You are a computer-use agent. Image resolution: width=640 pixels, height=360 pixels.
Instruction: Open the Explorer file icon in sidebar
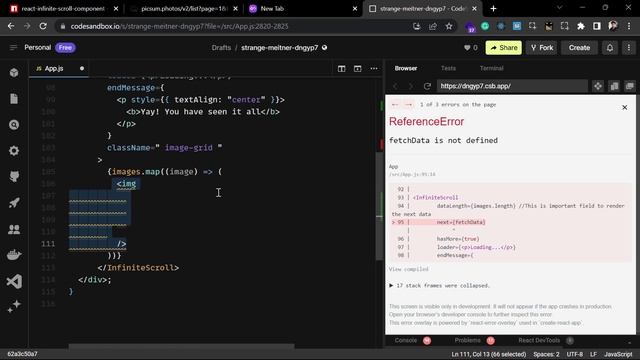point(14,99)
